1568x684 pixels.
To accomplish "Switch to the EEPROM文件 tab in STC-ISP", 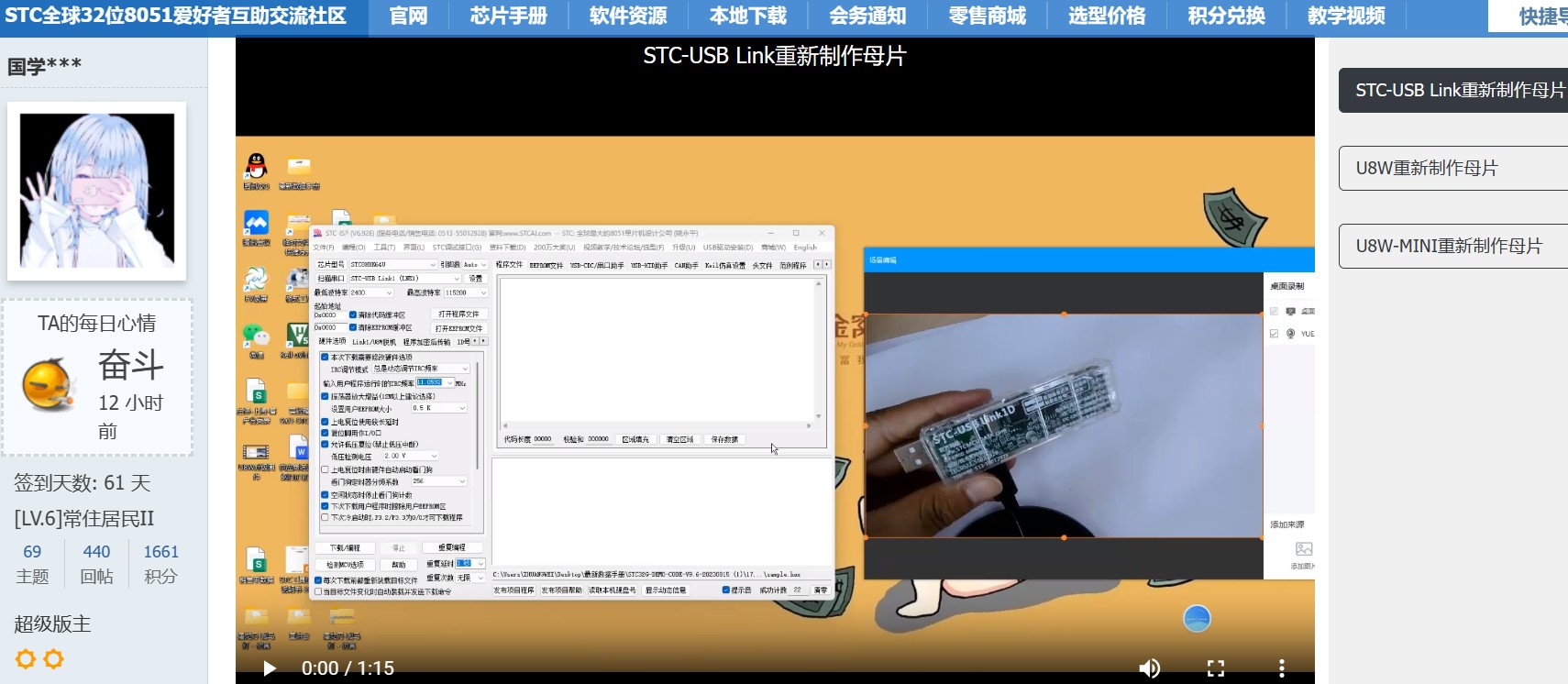I will pos(546,265).
